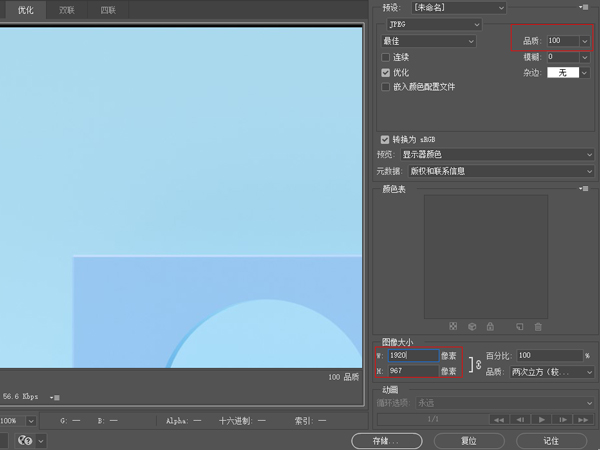Toggle the 转换为 sRGB checkbox
Image resolution: width=600 pixels, height=450 pixels.
point(385,139)
